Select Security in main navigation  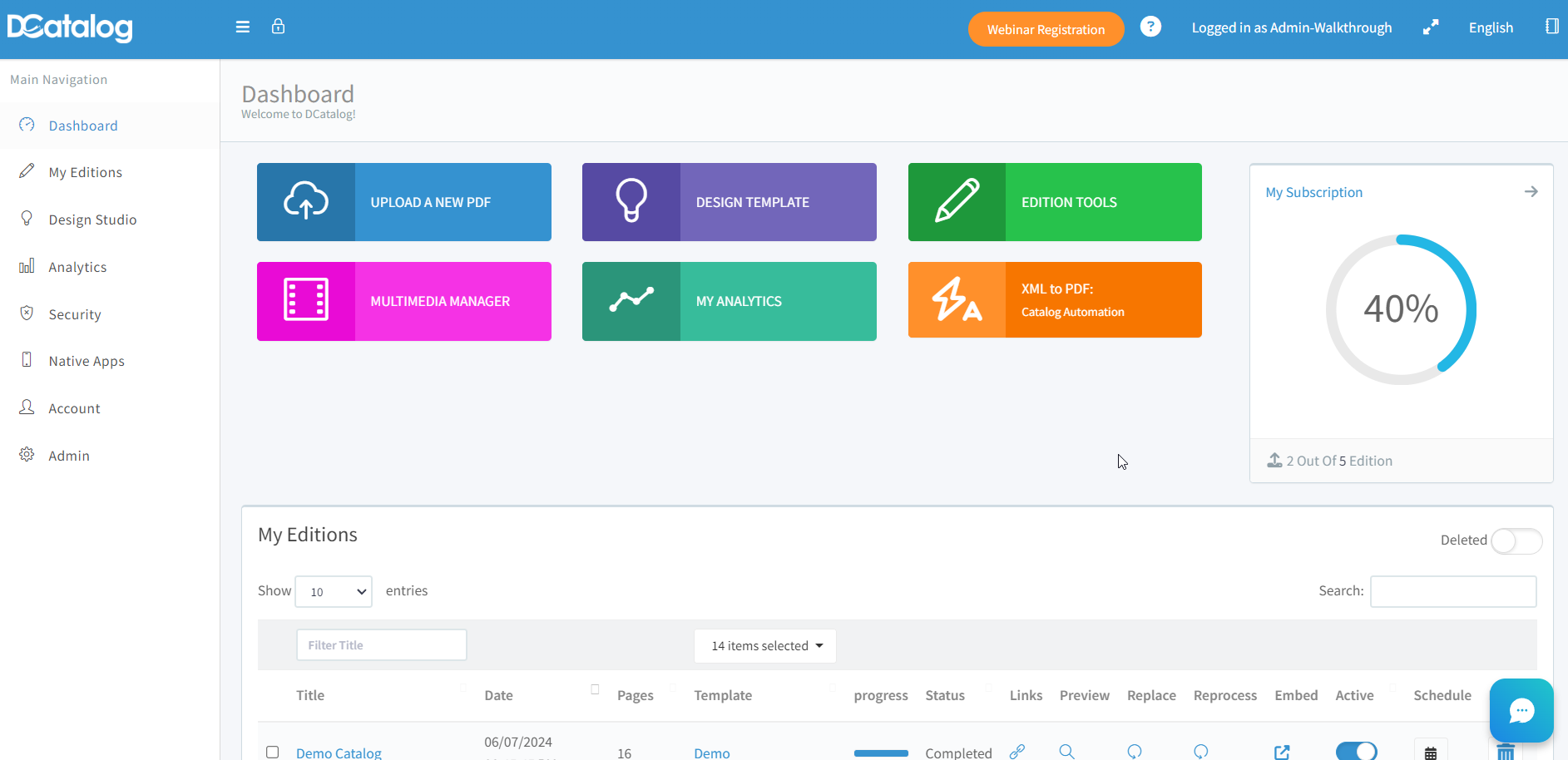[x=75, y=314]
